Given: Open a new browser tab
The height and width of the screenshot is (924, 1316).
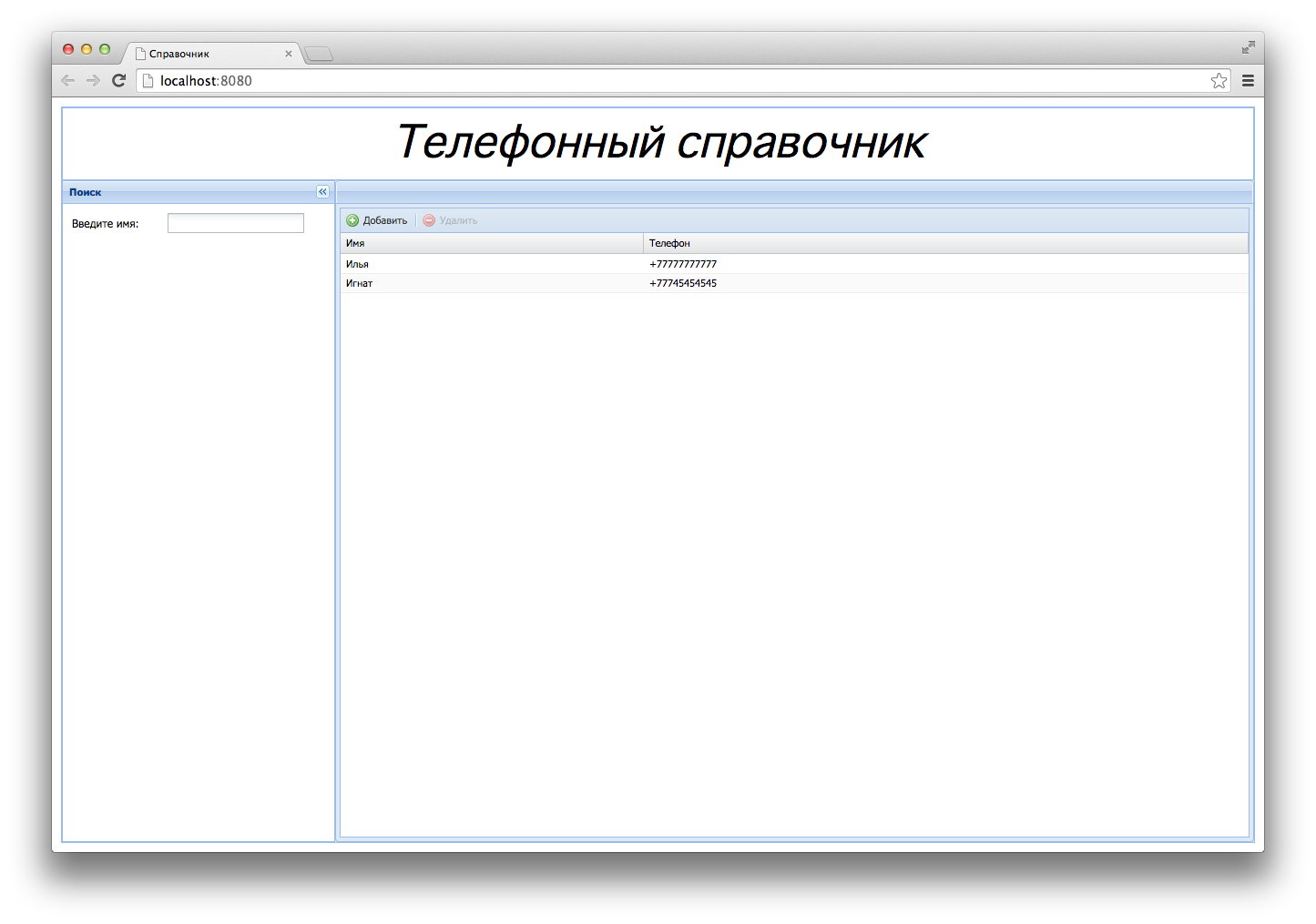Looking at the screenshot, I should (x=319, y=55).
